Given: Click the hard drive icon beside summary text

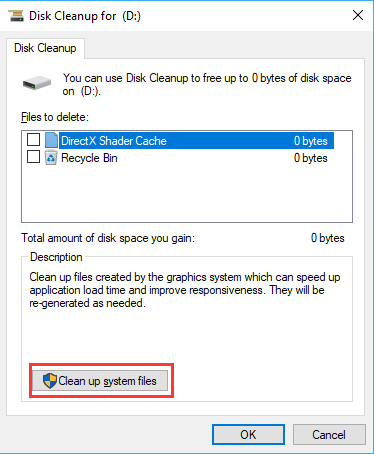Looking at the screenshot, I should click(37, 83).
